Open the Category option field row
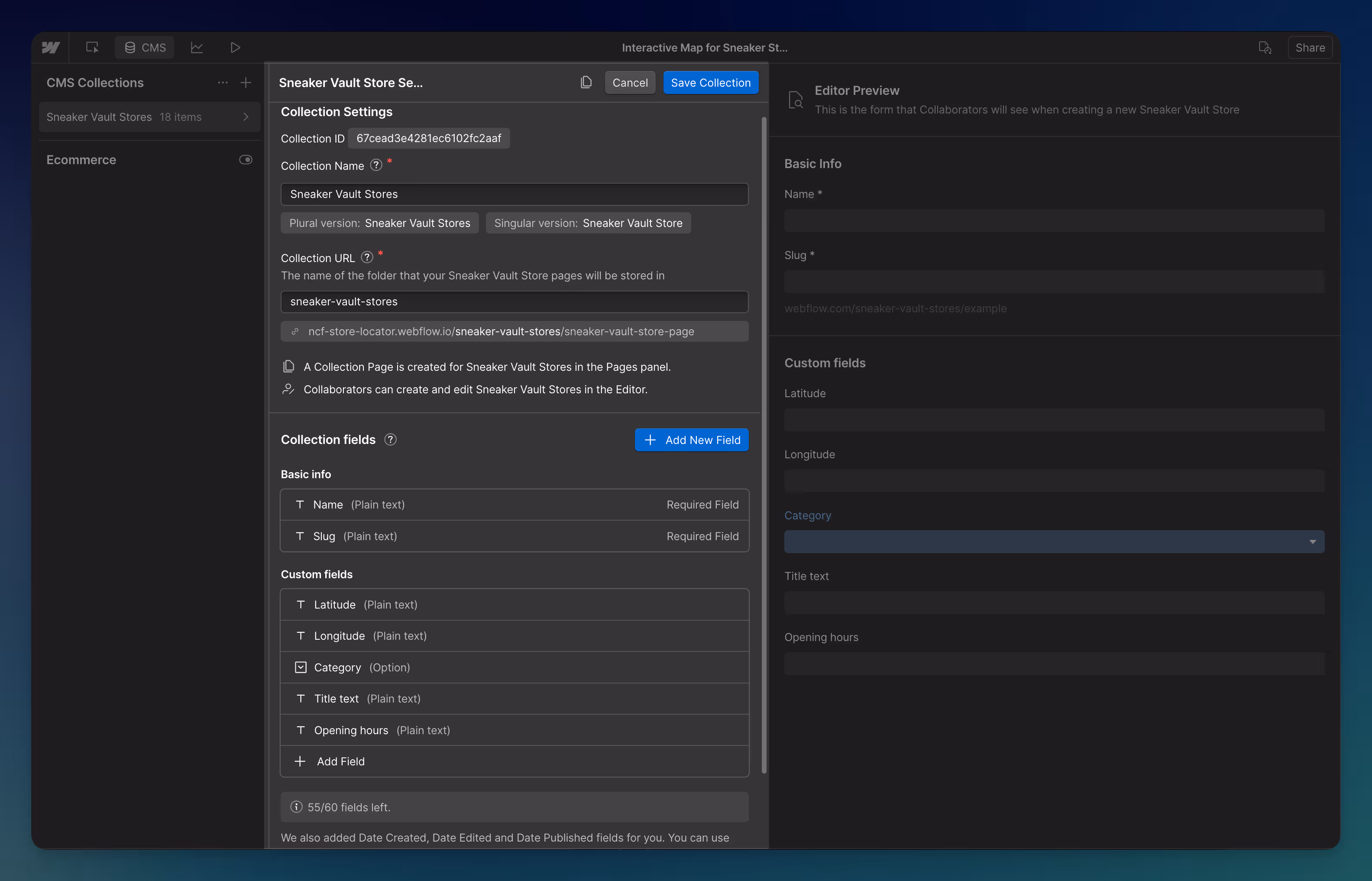This screenshot has width=1372, height=881. coord(514,667)
